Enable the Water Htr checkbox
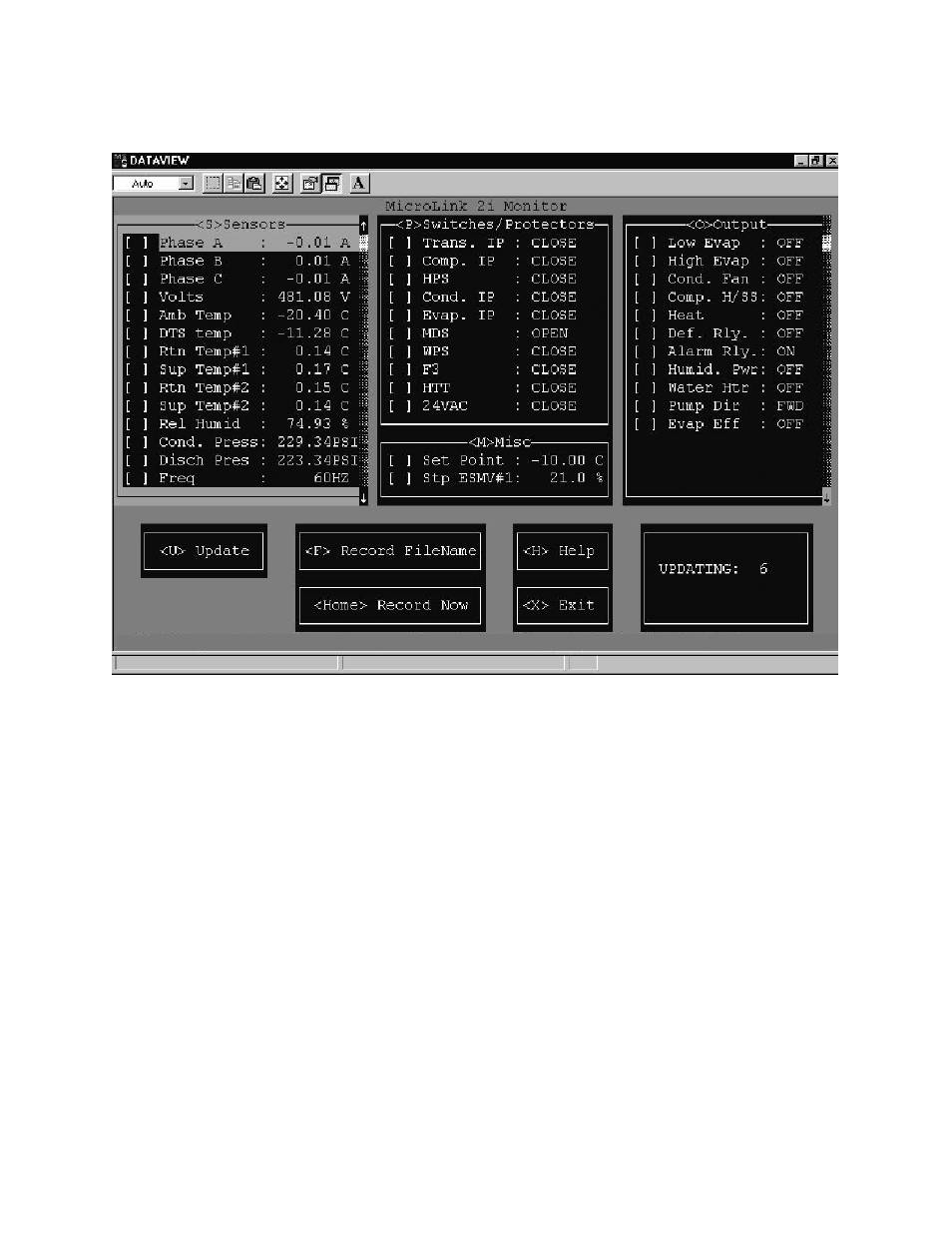This screenshot has height=1233, width=952. pyautogui.click(x=646, y=387)
